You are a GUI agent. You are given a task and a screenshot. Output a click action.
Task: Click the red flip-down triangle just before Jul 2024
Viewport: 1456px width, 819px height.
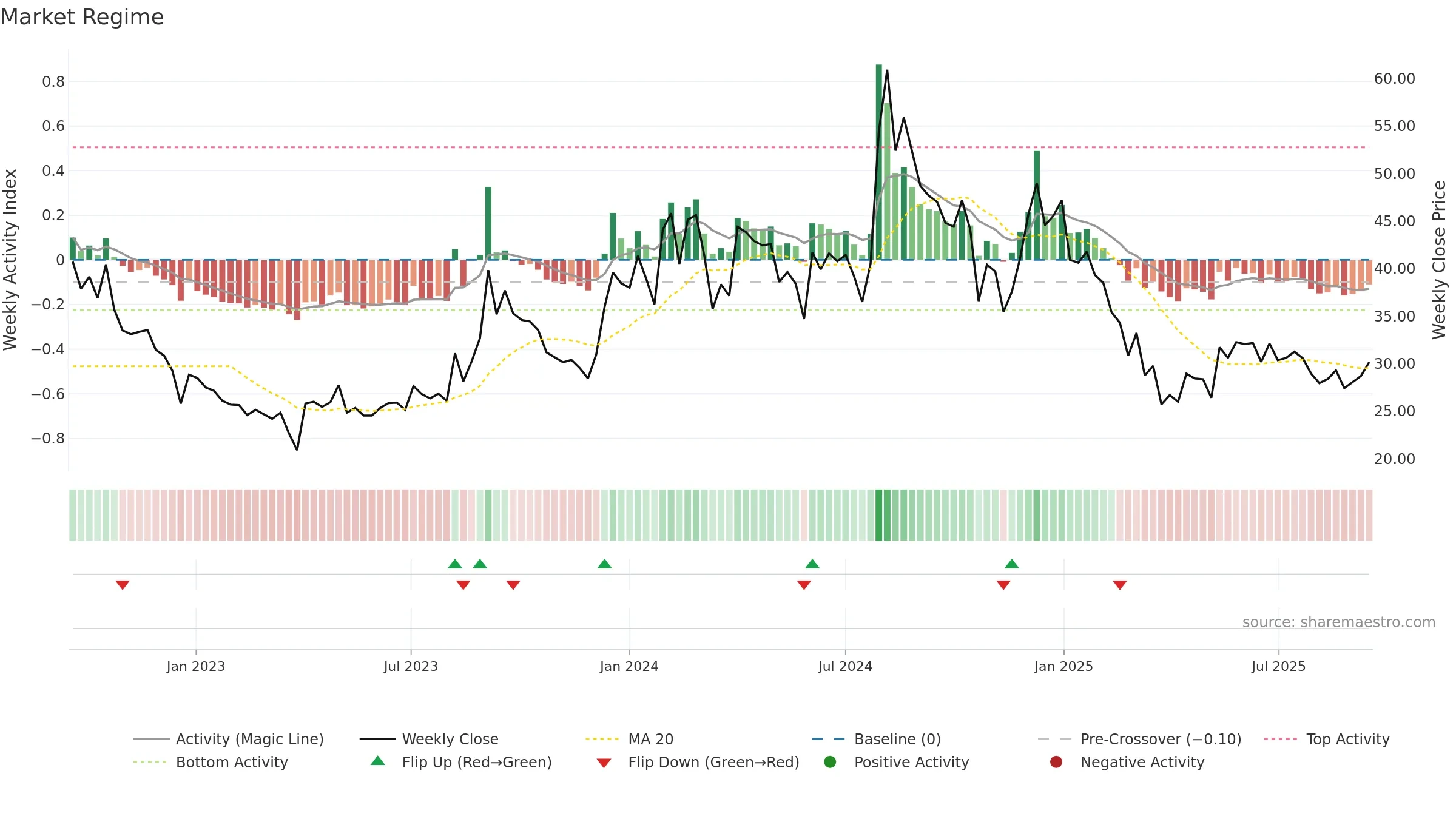tap(804, 585)
